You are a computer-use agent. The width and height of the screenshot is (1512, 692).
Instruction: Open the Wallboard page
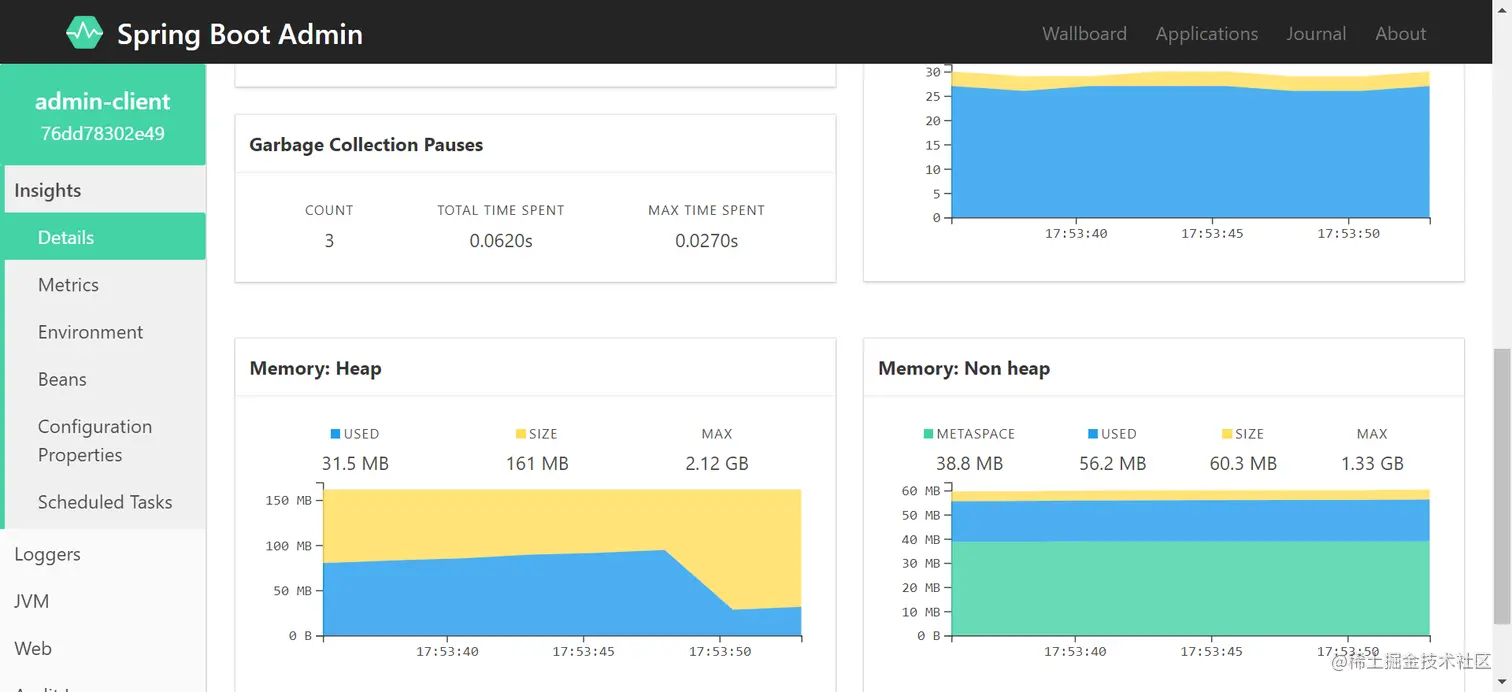1084,33
